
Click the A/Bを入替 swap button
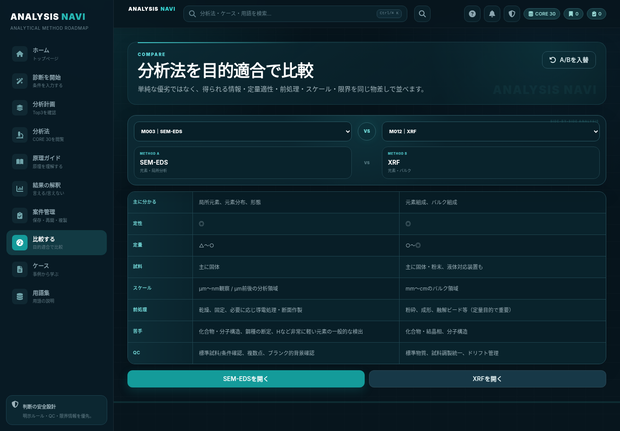569,60
